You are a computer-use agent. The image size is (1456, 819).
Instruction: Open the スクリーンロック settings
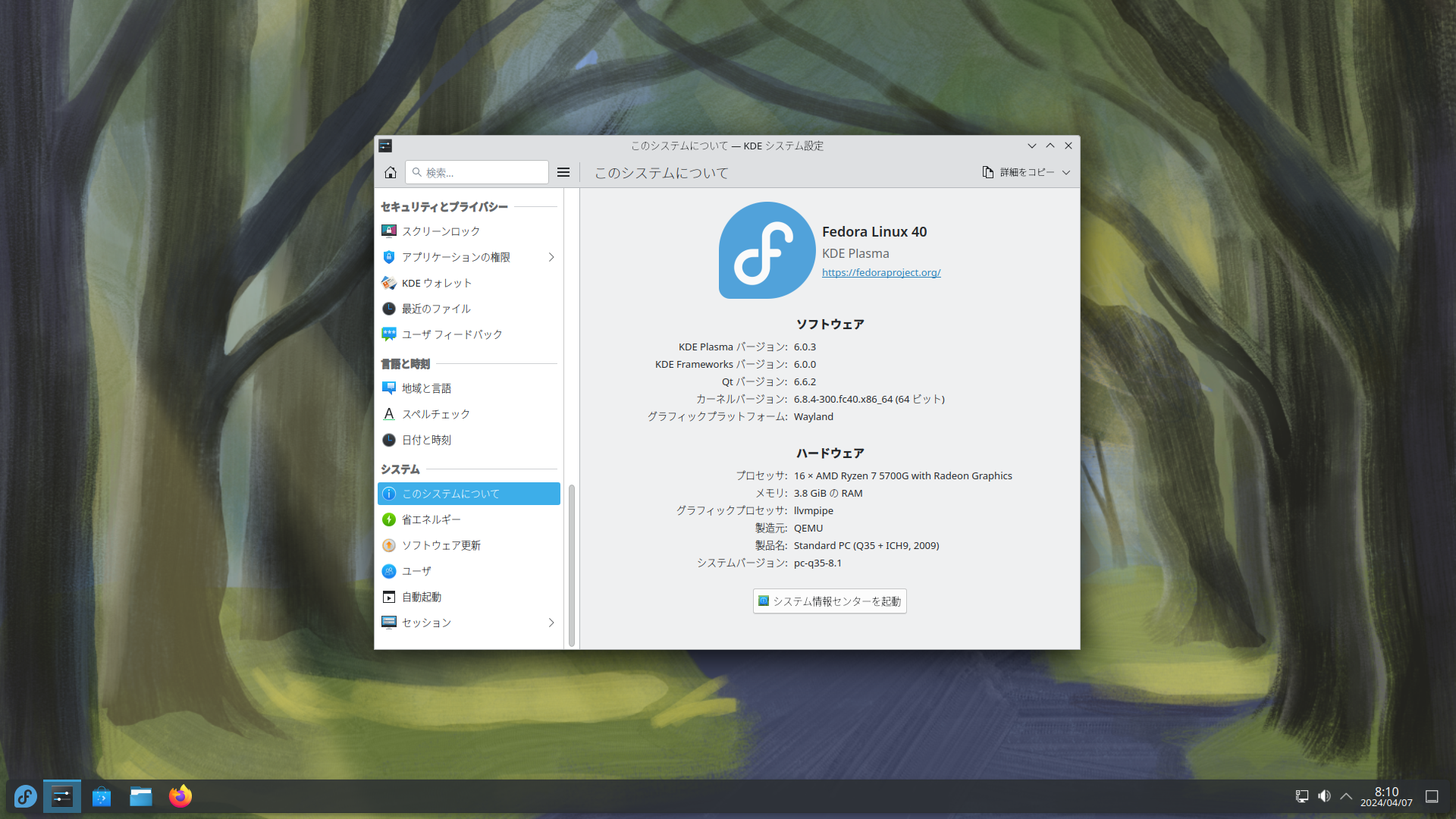(441, 231)
